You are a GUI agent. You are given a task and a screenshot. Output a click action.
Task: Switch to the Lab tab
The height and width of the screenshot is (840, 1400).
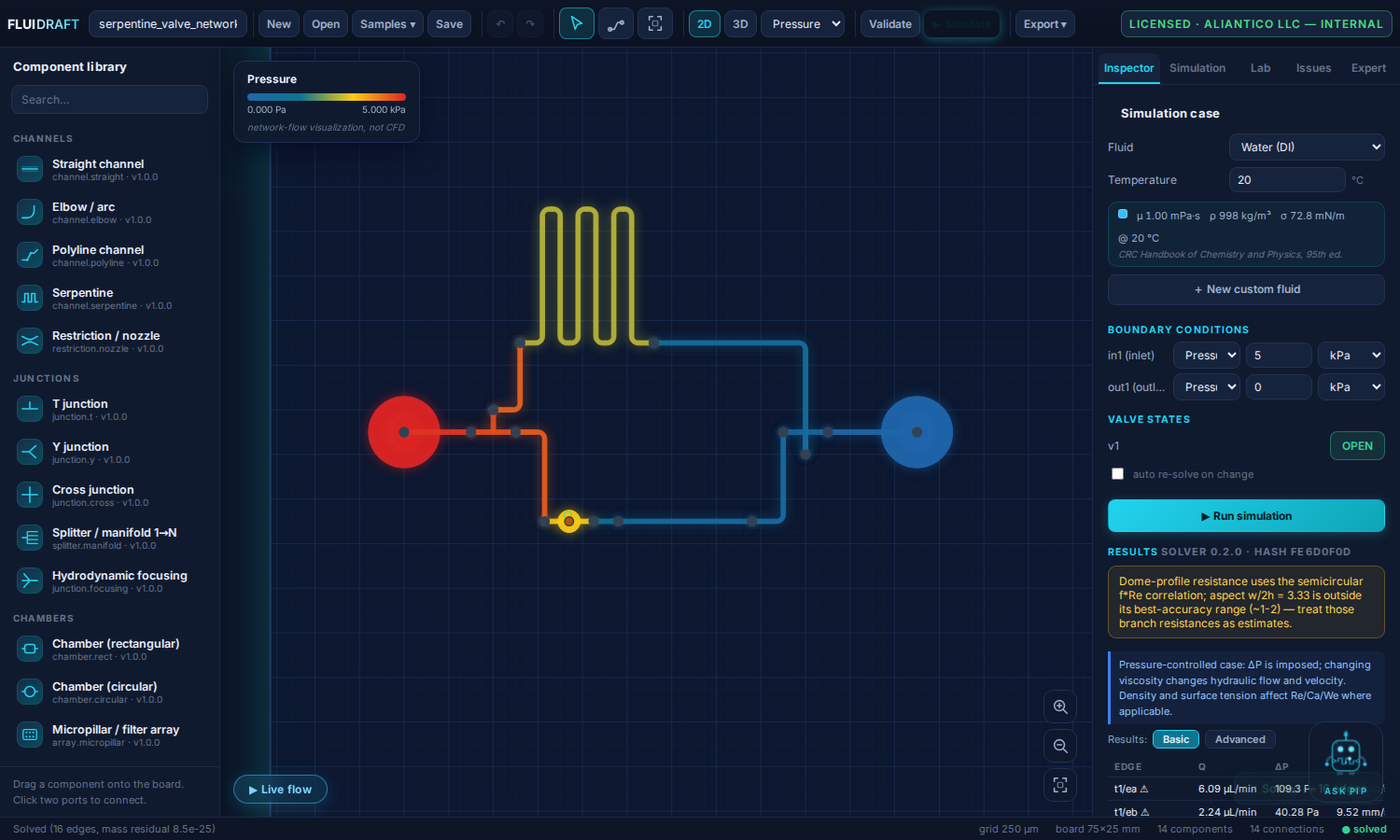click(x=1260, y=68)
